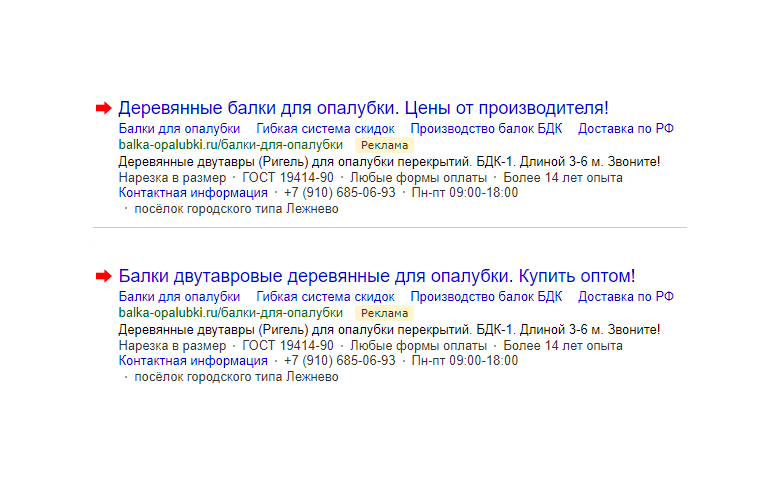Click 'ГОСТ 19414-90' in the first ad
This screenshot has height=481, width=780.
tap(288, 178)
